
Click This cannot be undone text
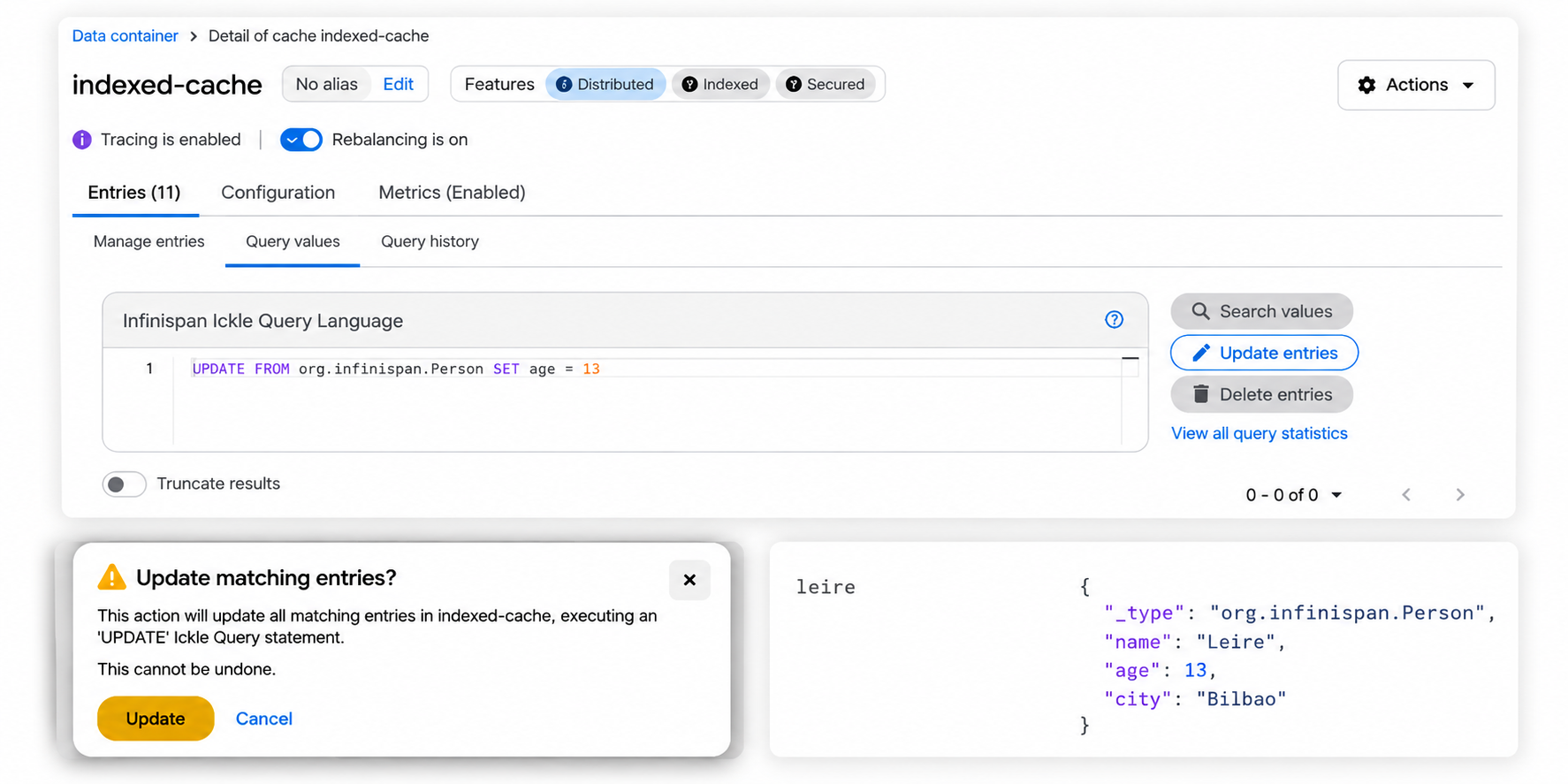pos(186,669)
